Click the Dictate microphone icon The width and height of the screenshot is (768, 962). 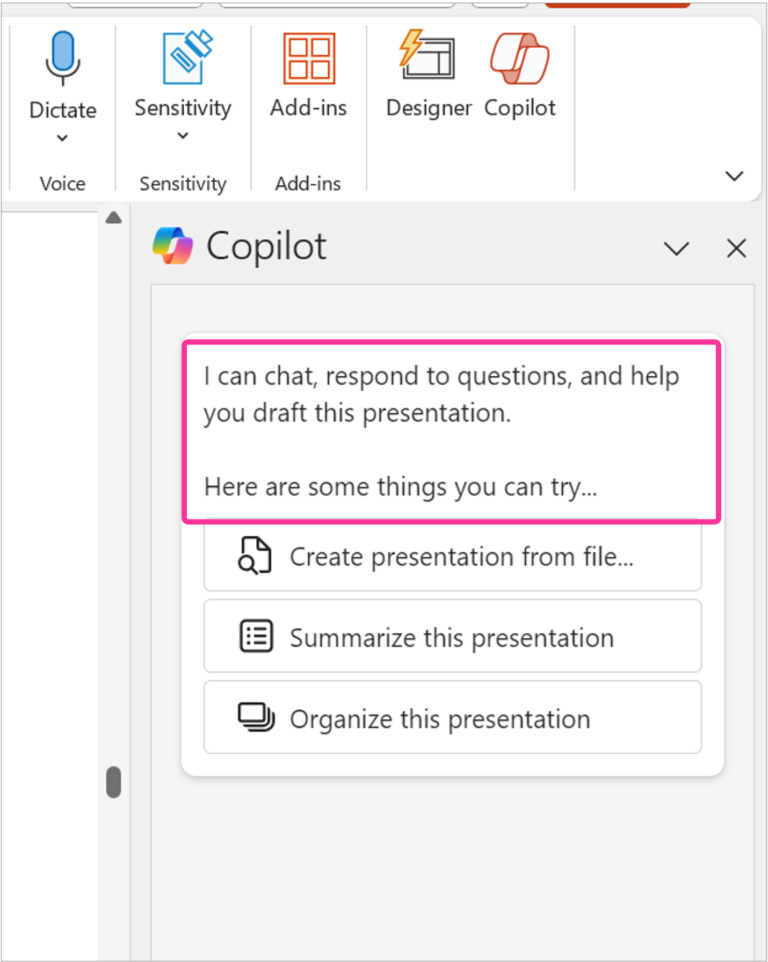(x=62, y=58)
